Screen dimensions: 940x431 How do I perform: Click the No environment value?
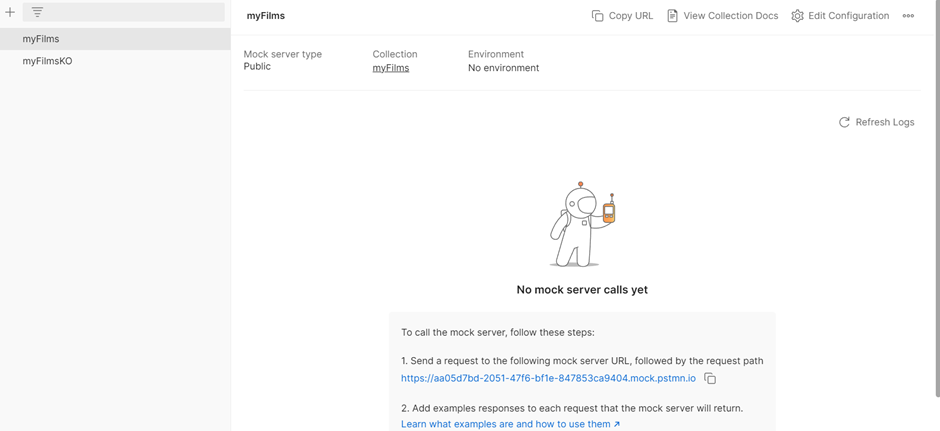503,68
